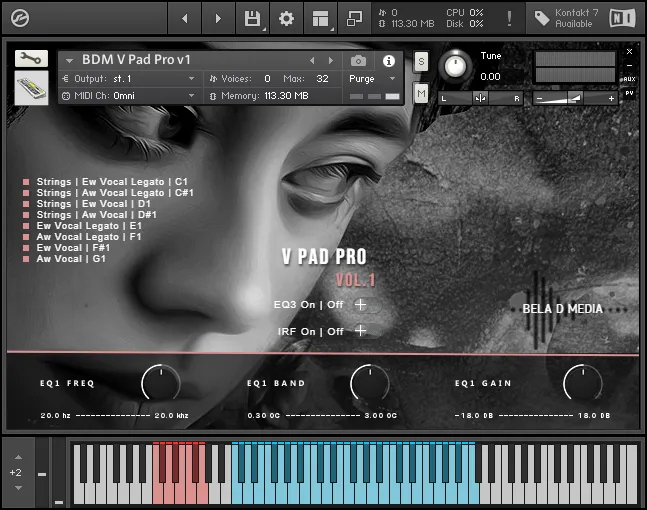Screen dimensions: 647x510
Task: Toggle EQ3 On/Off plus switch
Action: [361, 305]
